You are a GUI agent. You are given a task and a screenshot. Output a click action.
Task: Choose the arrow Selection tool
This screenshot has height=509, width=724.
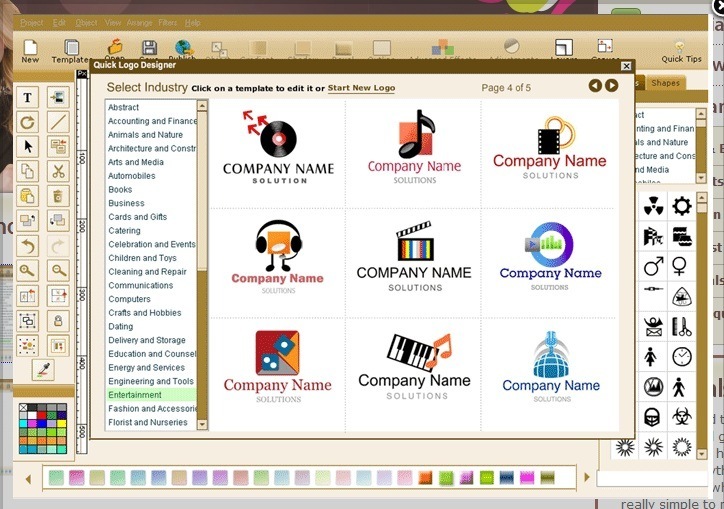(27, 147)
